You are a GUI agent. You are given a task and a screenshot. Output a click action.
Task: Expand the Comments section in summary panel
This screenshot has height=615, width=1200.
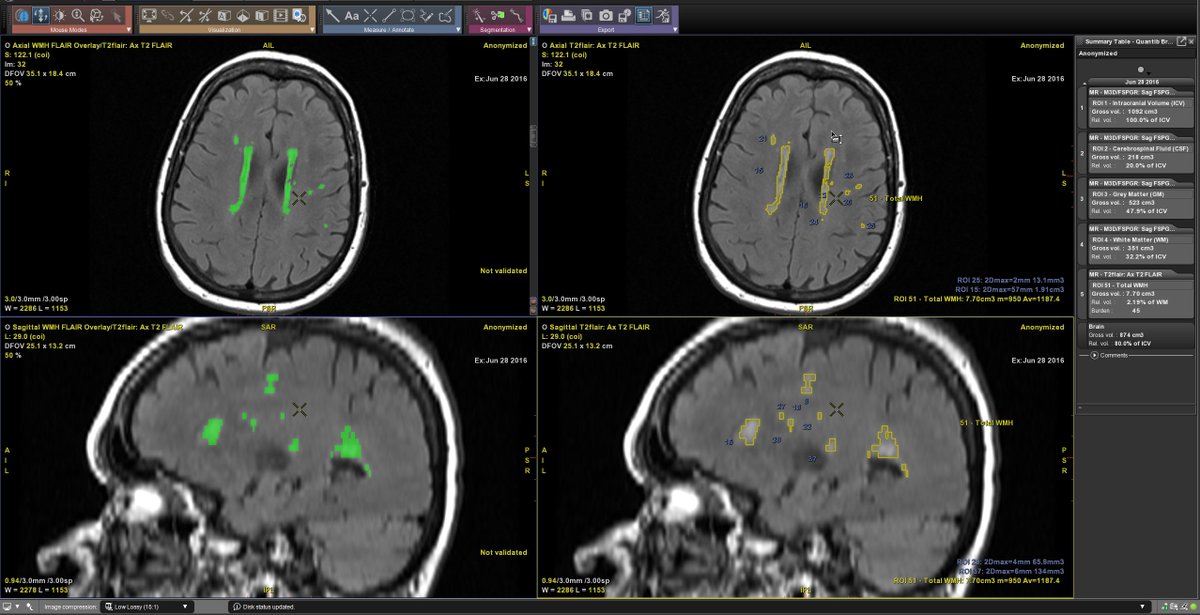click(1094, 355)
